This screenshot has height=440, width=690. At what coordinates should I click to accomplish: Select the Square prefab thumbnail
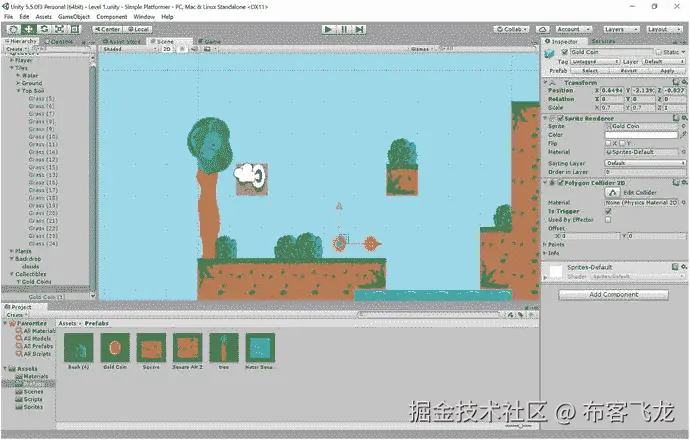pyautogui.click(x=151, y=347)
